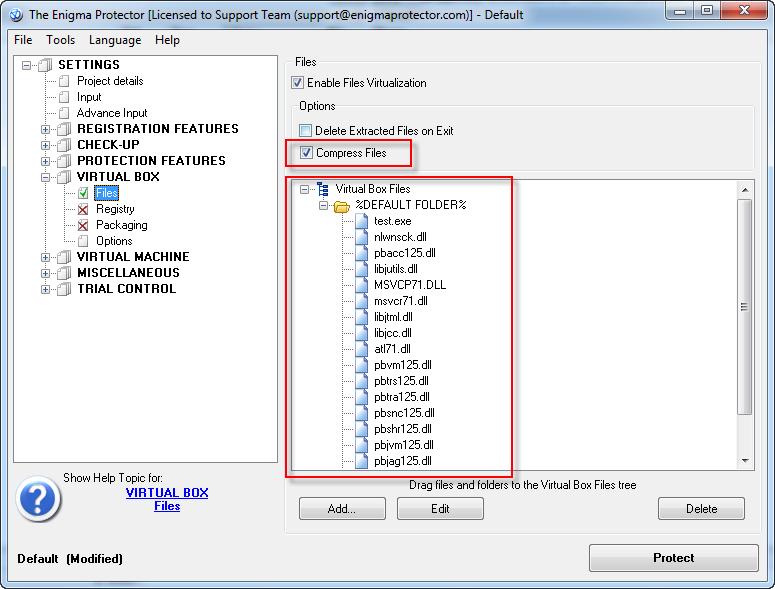Click the REGISTRATION FEATURES pages icon
The image size is (775, 589).
tap(64, 129)
